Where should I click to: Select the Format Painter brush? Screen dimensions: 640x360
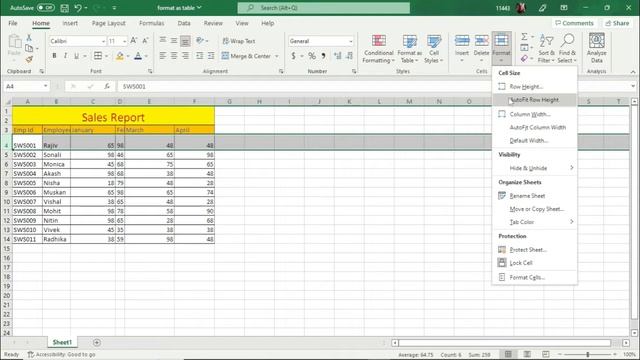pos(29,60)
